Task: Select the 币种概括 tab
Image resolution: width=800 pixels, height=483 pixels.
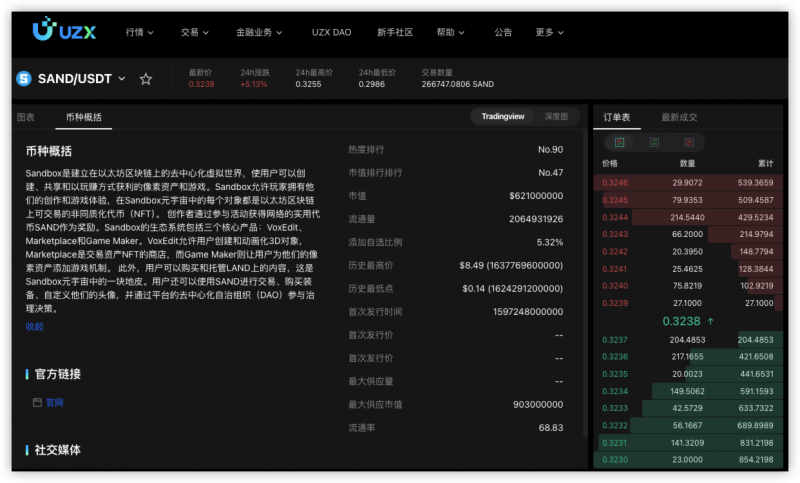Action: coord(84,117)
